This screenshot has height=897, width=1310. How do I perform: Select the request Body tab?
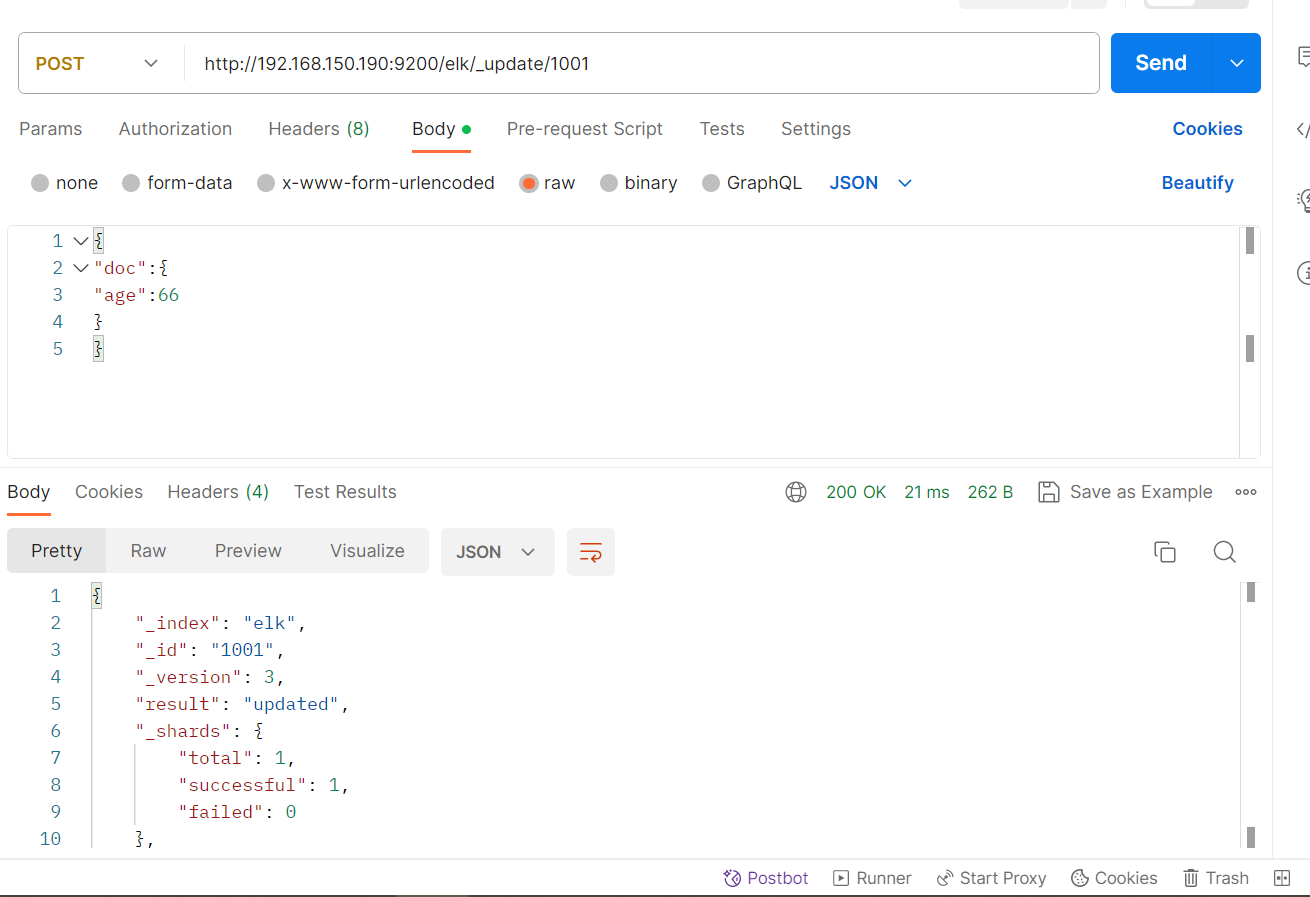point(441,129)
